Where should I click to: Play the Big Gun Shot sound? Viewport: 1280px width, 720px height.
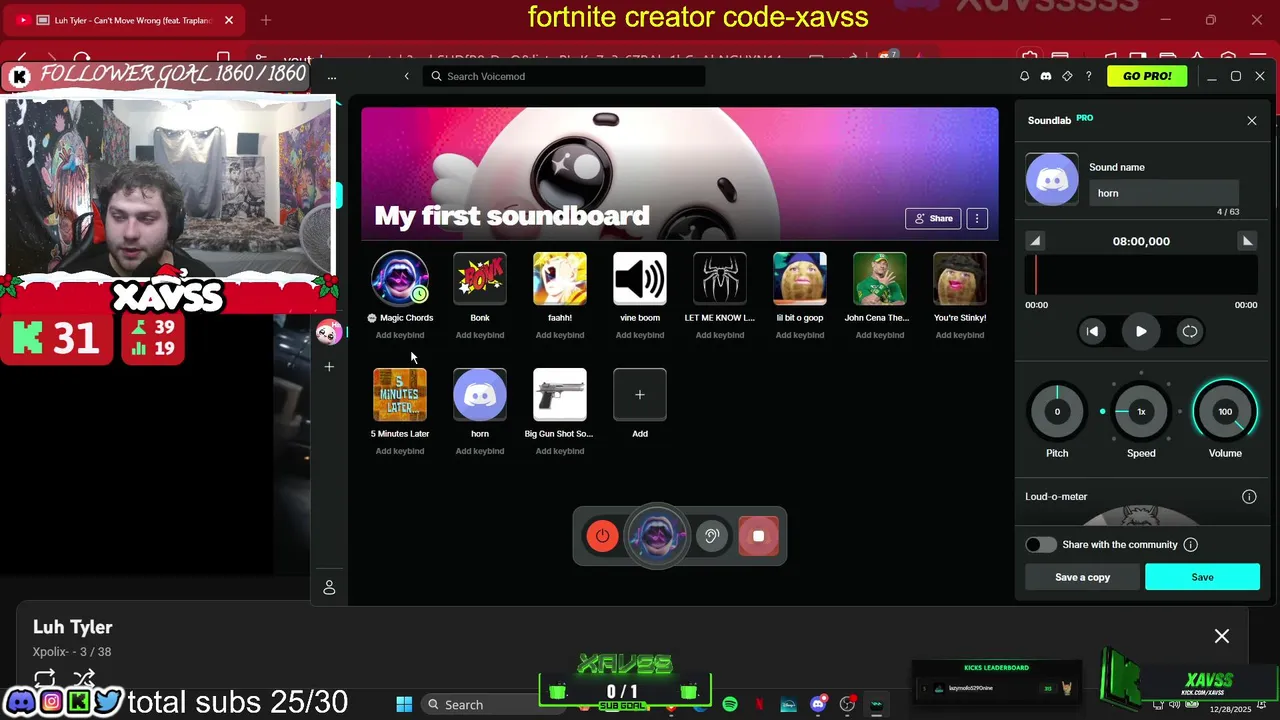pyautogui.click(x=560, y=394)
